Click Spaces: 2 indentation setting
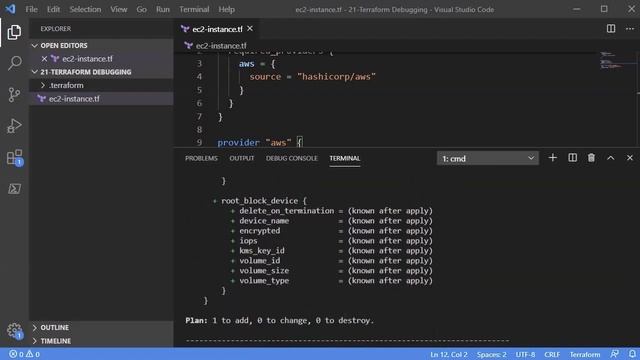640x360 pixels. [x=491, y=354]
